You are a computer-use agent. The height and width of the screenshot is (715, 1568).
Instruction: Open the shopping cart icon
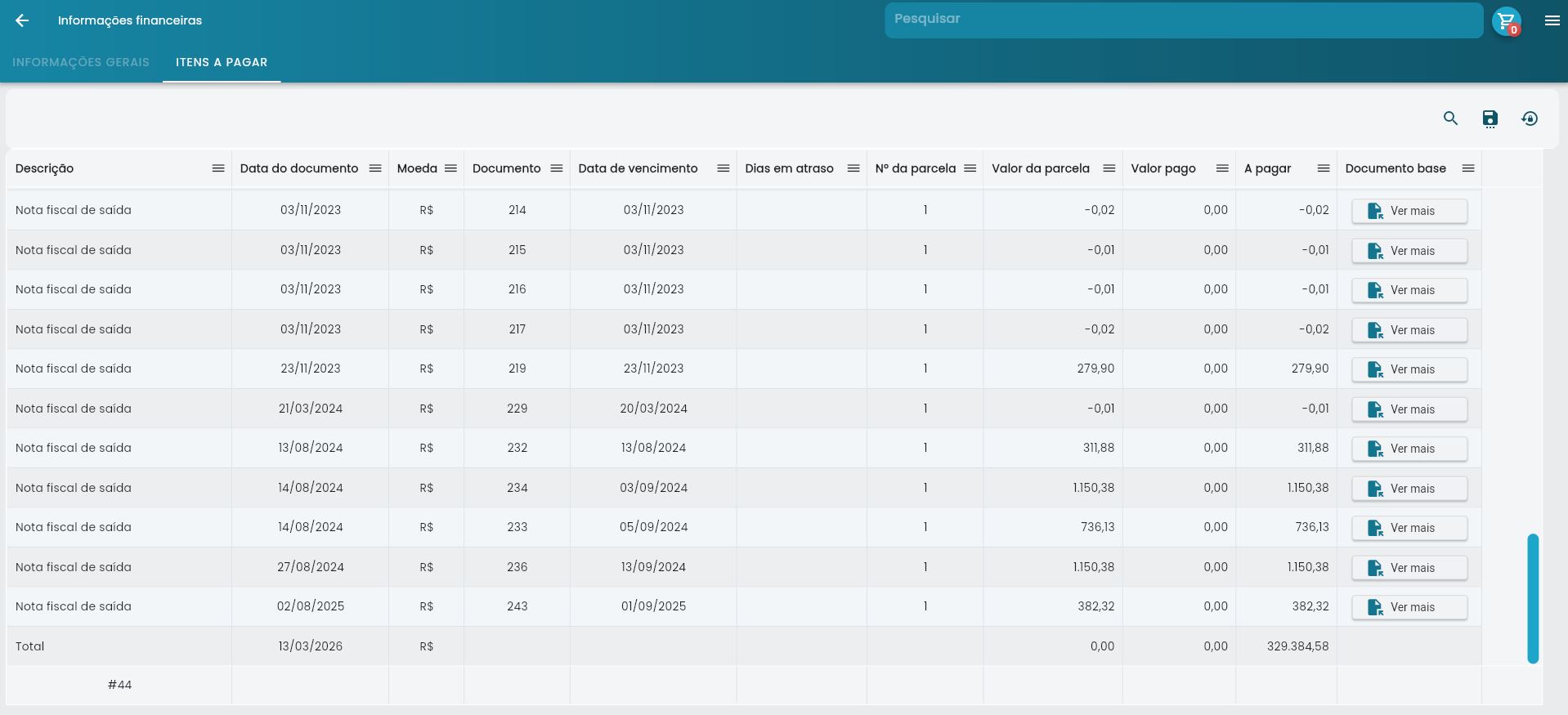click(x=1506, y=21)
